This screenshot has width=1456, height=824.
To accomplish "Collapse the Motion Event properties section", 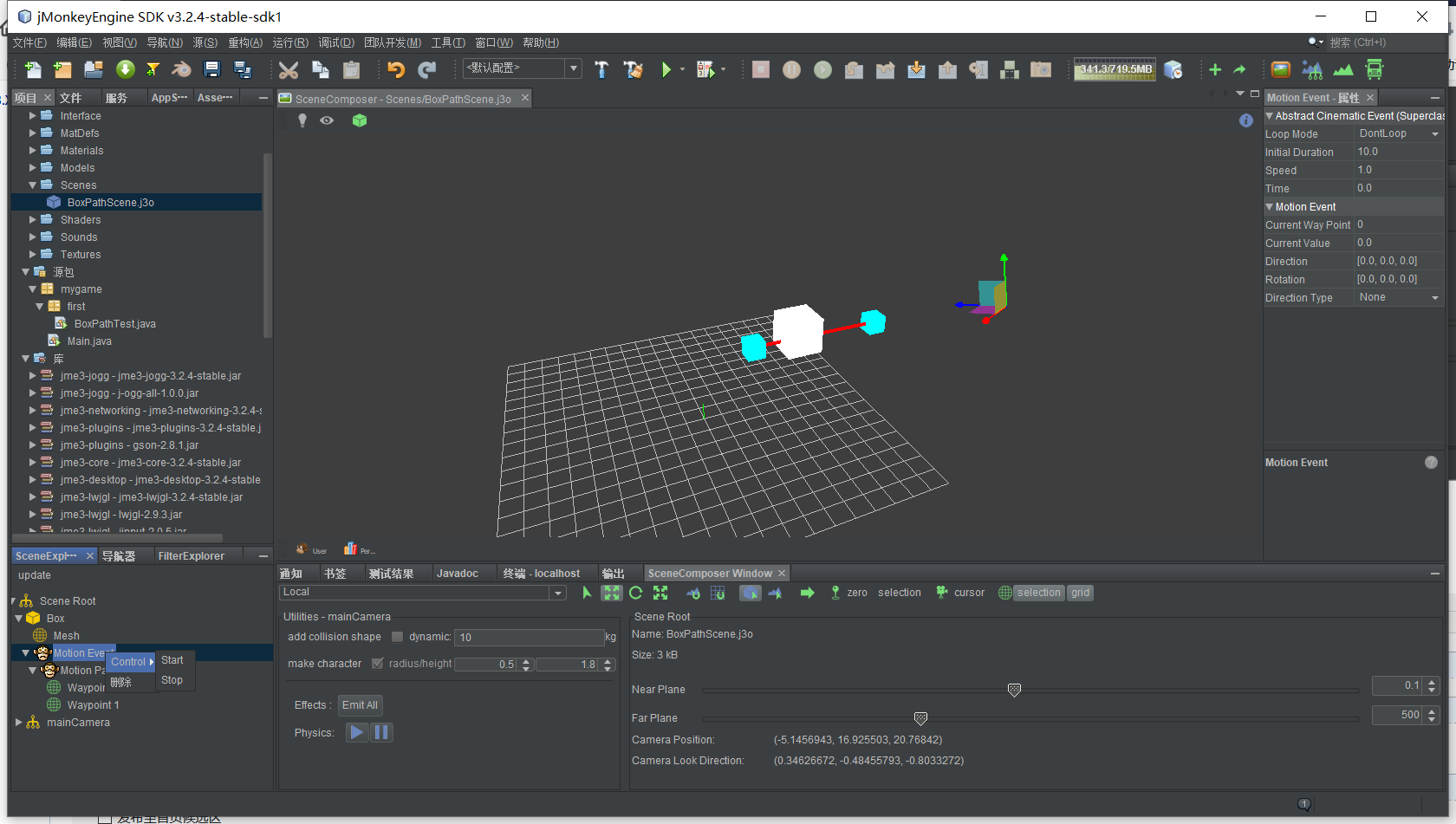I will pos(1270,207).
